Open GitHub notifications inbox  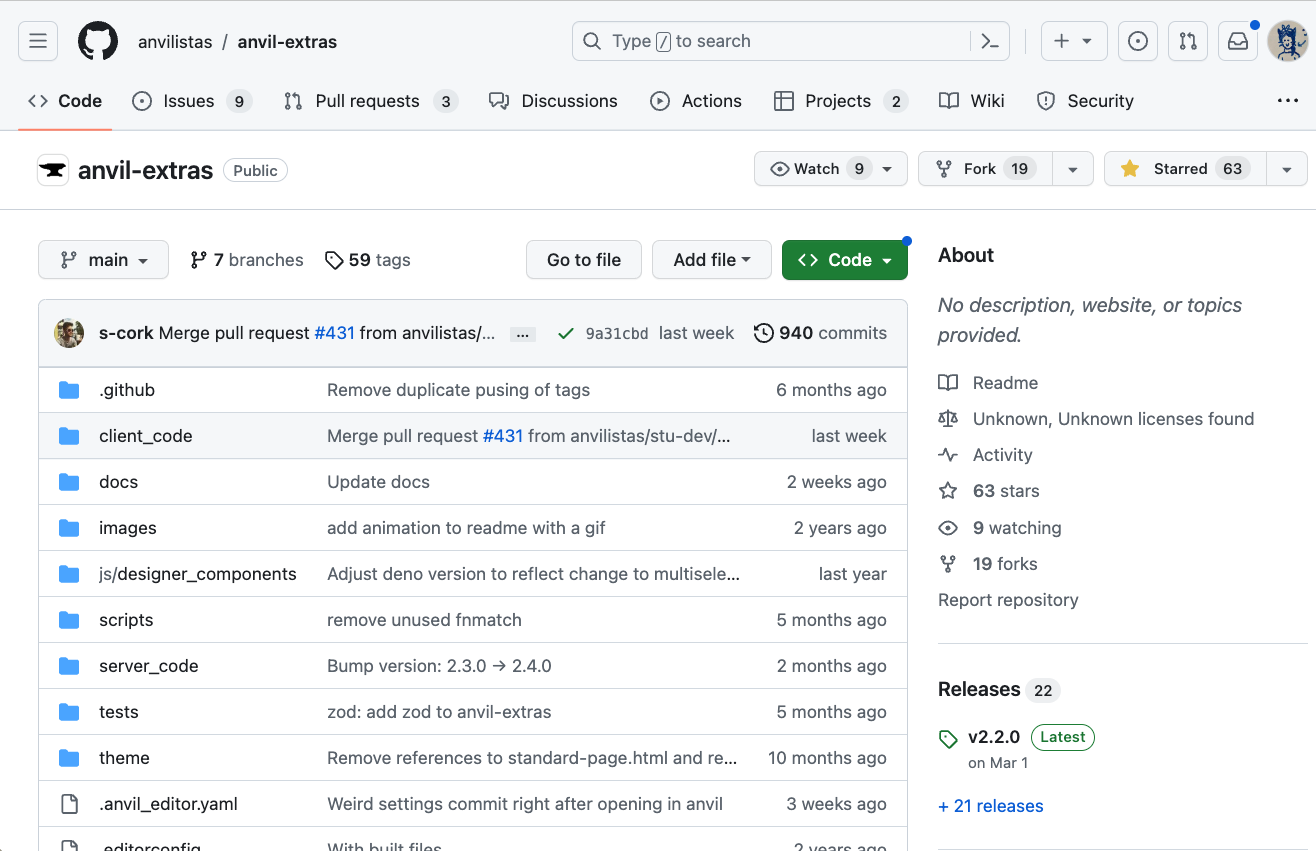[x=1237, y=41]
